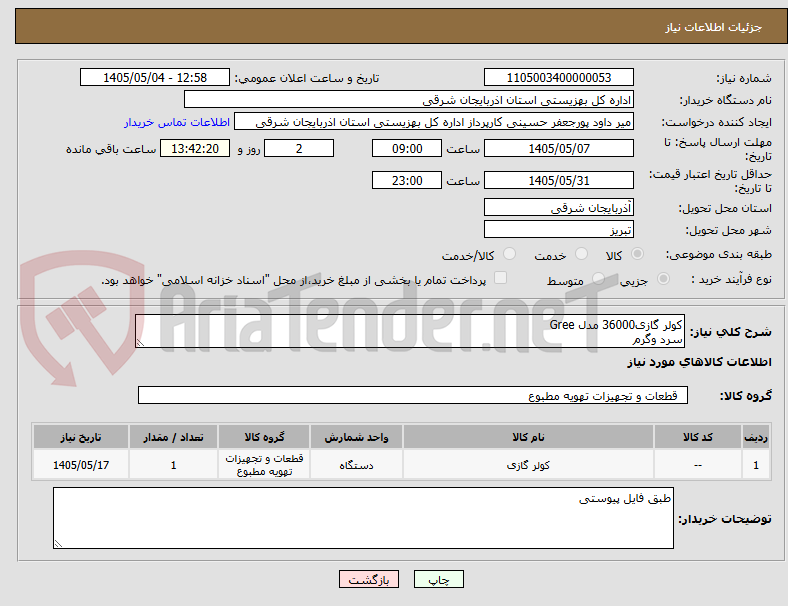This screenshot has height=606, width=788.
Task: Select the متوسط purchase type radio
Action: (x=598, y=278)
